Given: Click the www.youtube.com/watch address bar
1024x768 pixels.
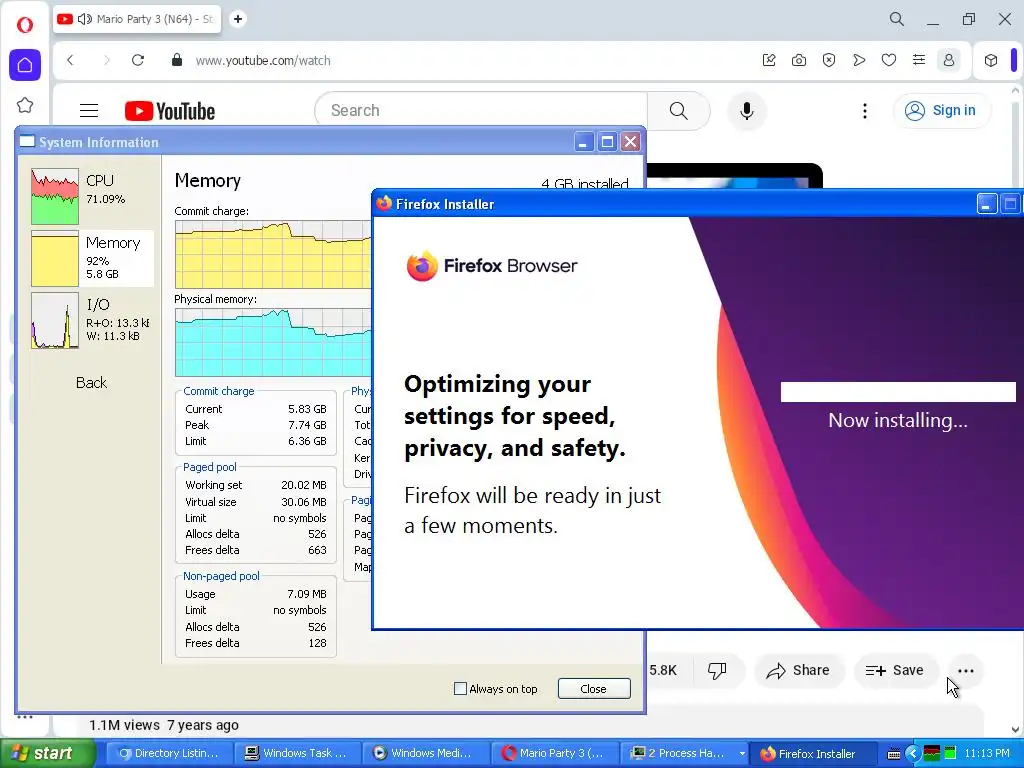Looking at the screenshot, I should pyautogui.click(x=263, y=60).
